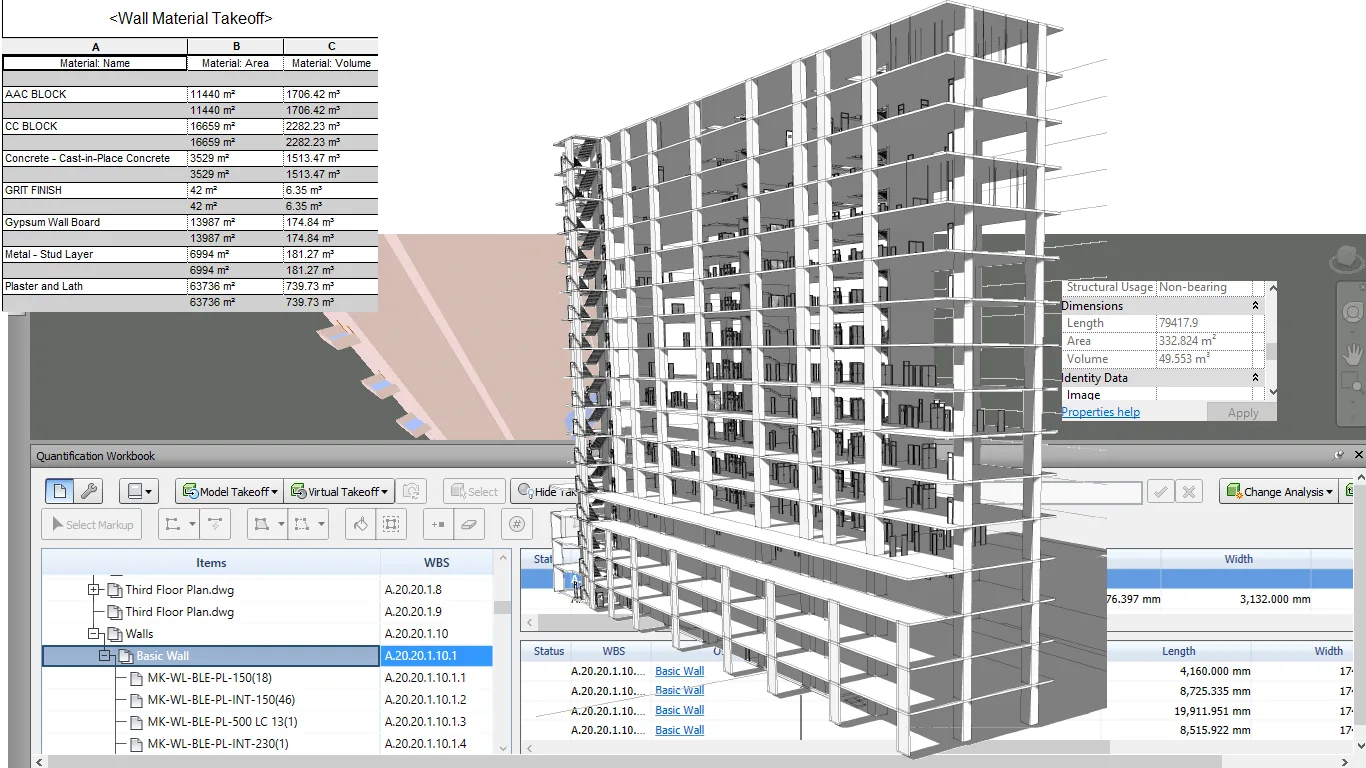
Task: Open Basic Wall link in 8,515.922 mm row
Action: point(680,730)
